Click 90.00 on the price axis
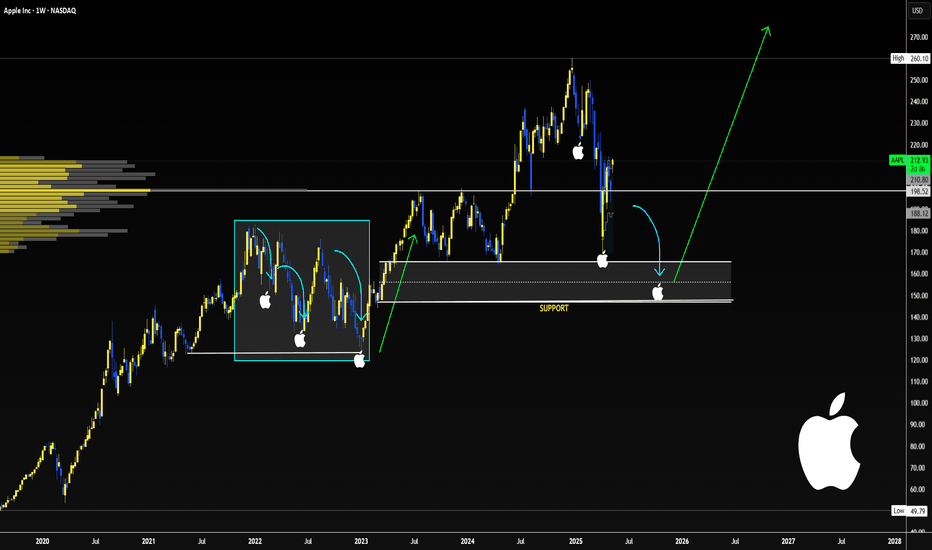 click(x=919, y=425)
